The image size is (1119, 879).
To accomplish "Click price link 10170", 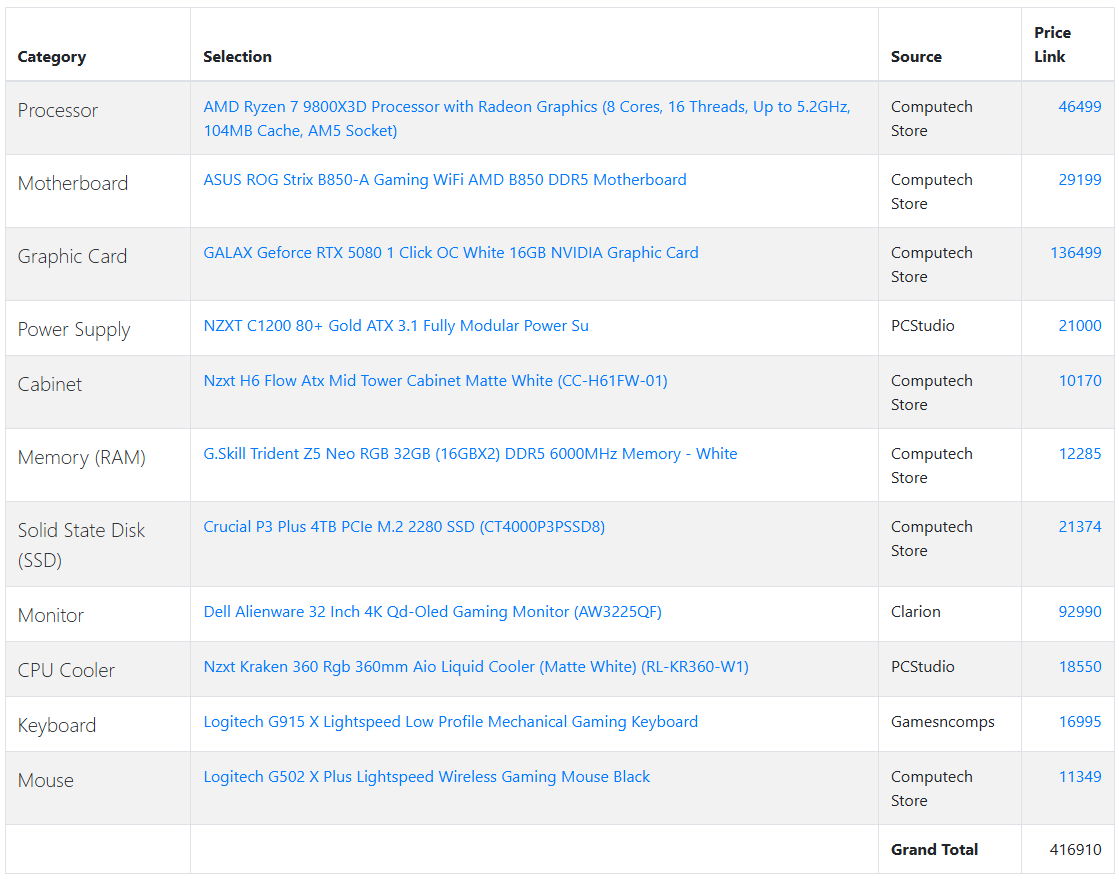I will pos(1080,380).
